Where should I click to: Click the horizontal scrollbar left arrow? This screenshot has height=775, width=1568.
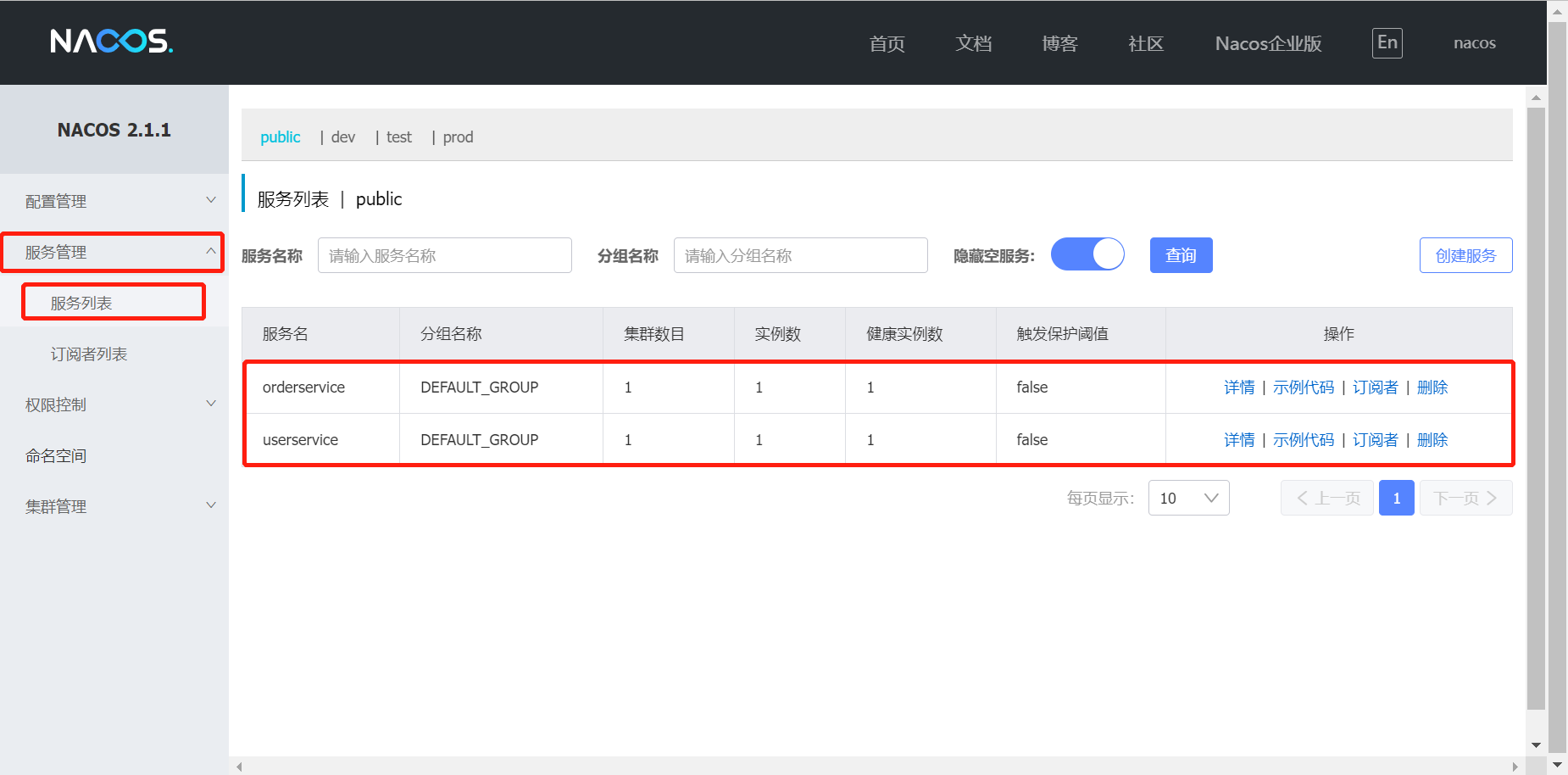[239, 767]
